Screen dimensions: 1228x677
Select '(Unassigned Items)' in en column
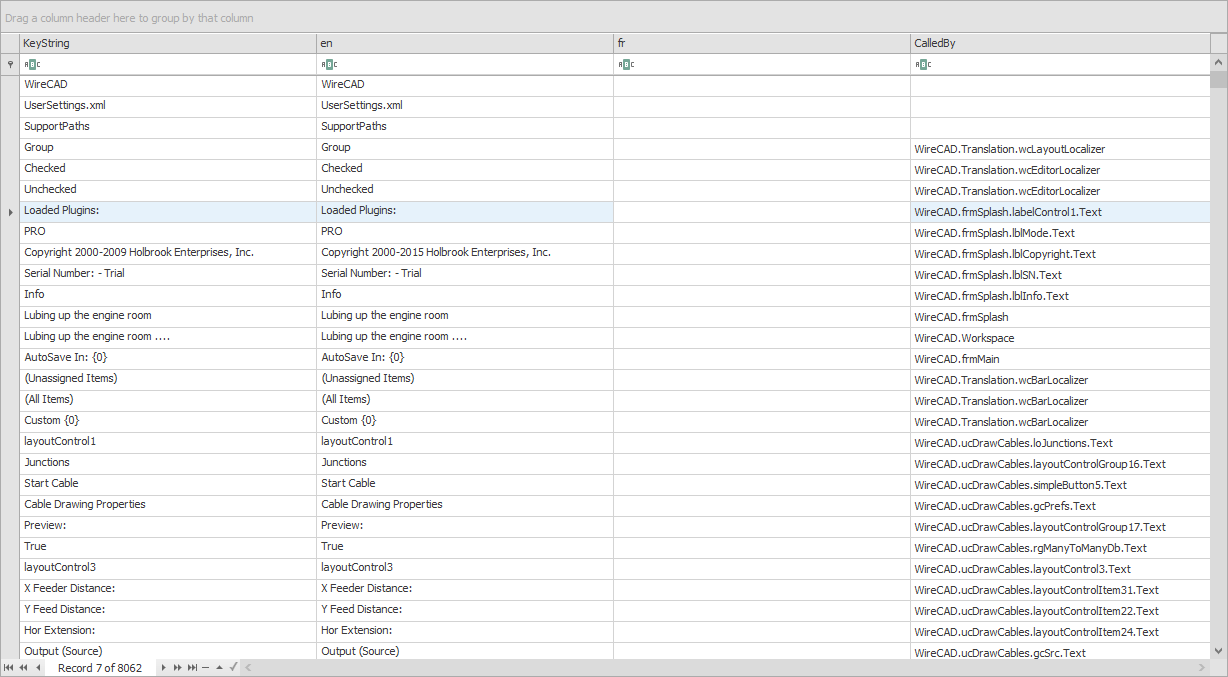[x=465, y=379]
